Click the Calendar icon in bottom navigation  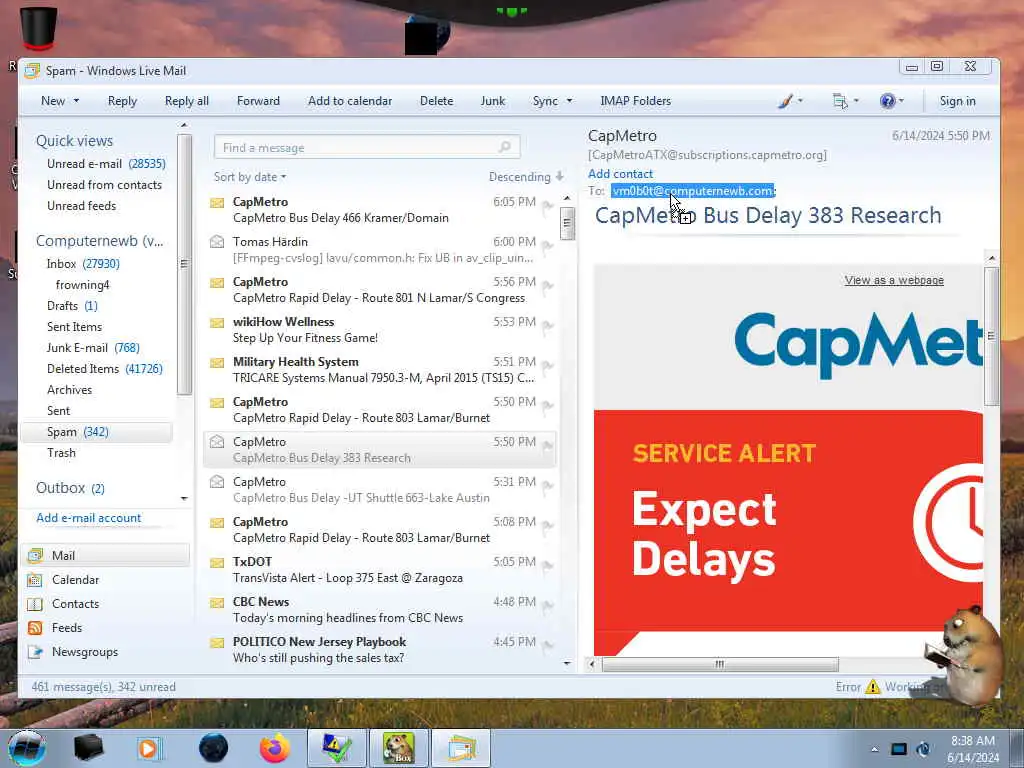click(x=35, y=580)
